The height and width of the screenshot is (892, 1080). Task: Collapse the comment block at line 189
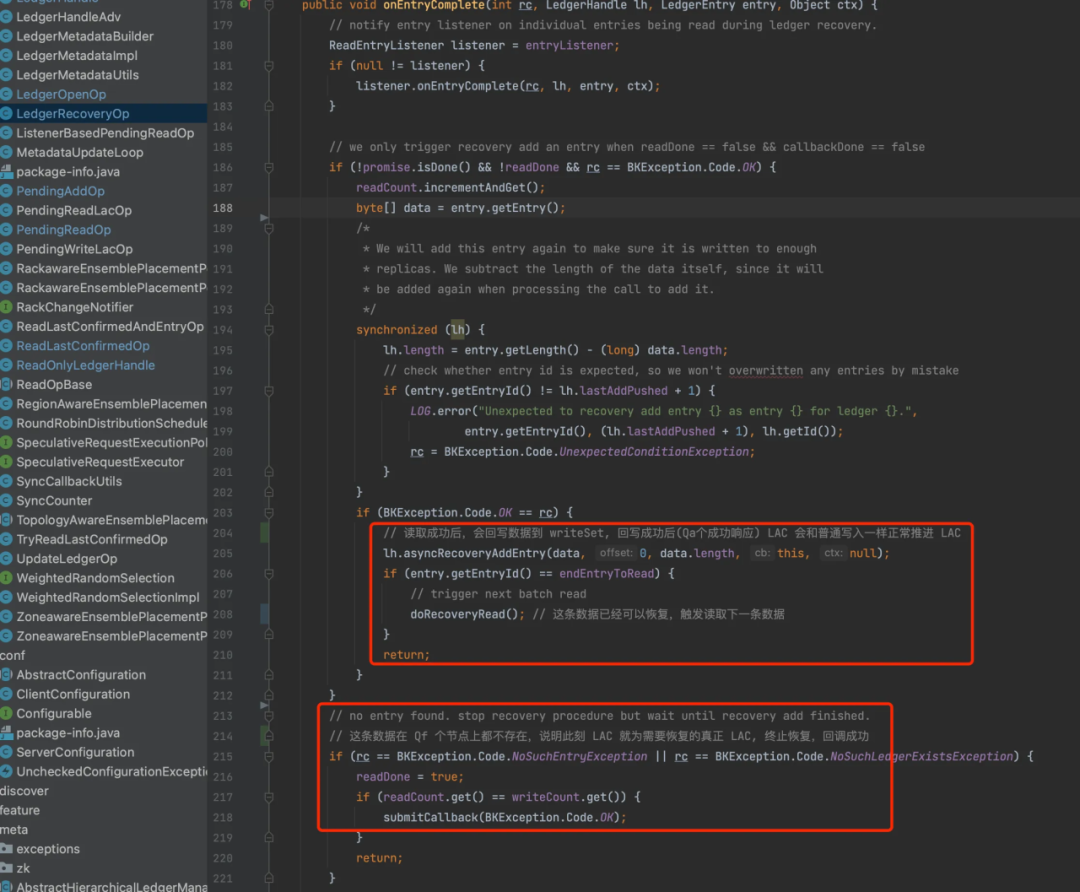pos(269,229)
